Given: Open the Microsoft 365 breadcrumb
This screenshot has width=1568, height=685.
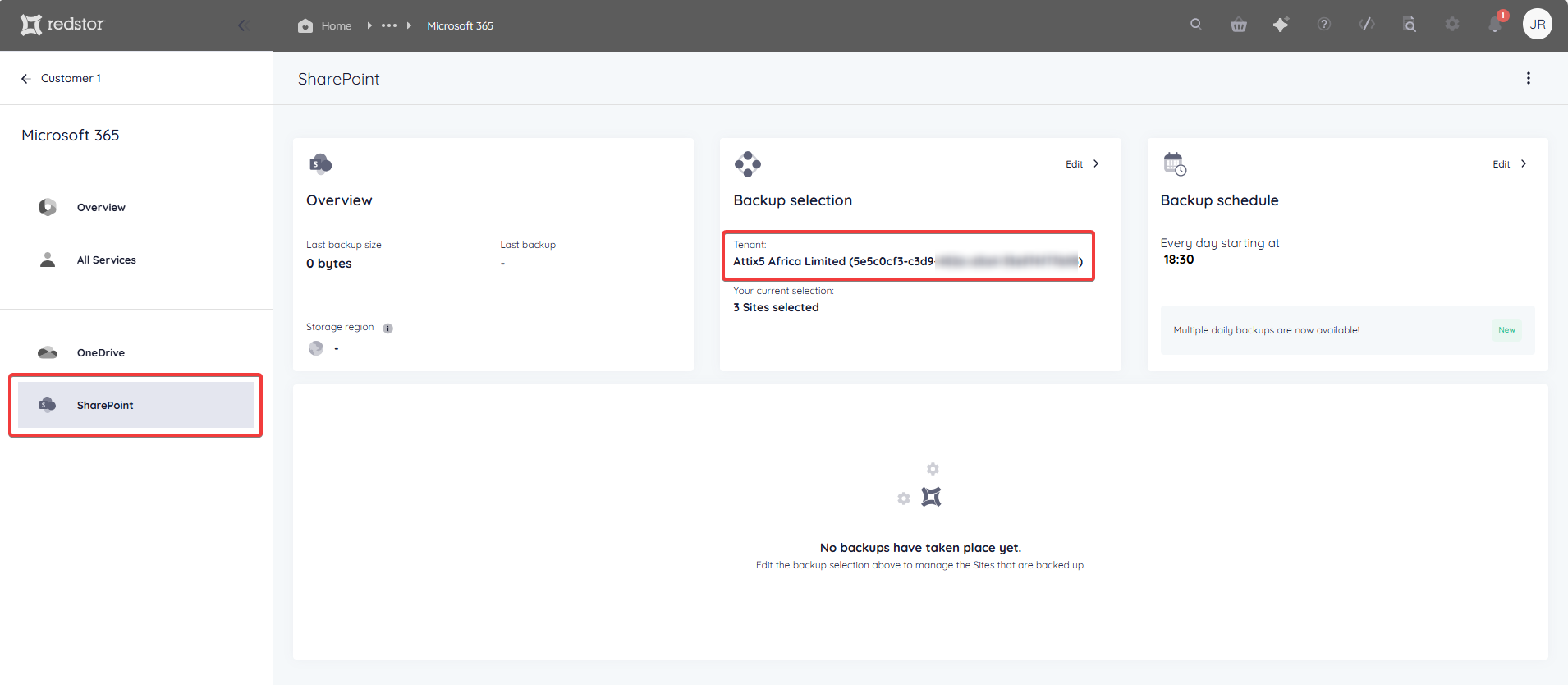Looking at the screenshot, I should click(460, 25).
